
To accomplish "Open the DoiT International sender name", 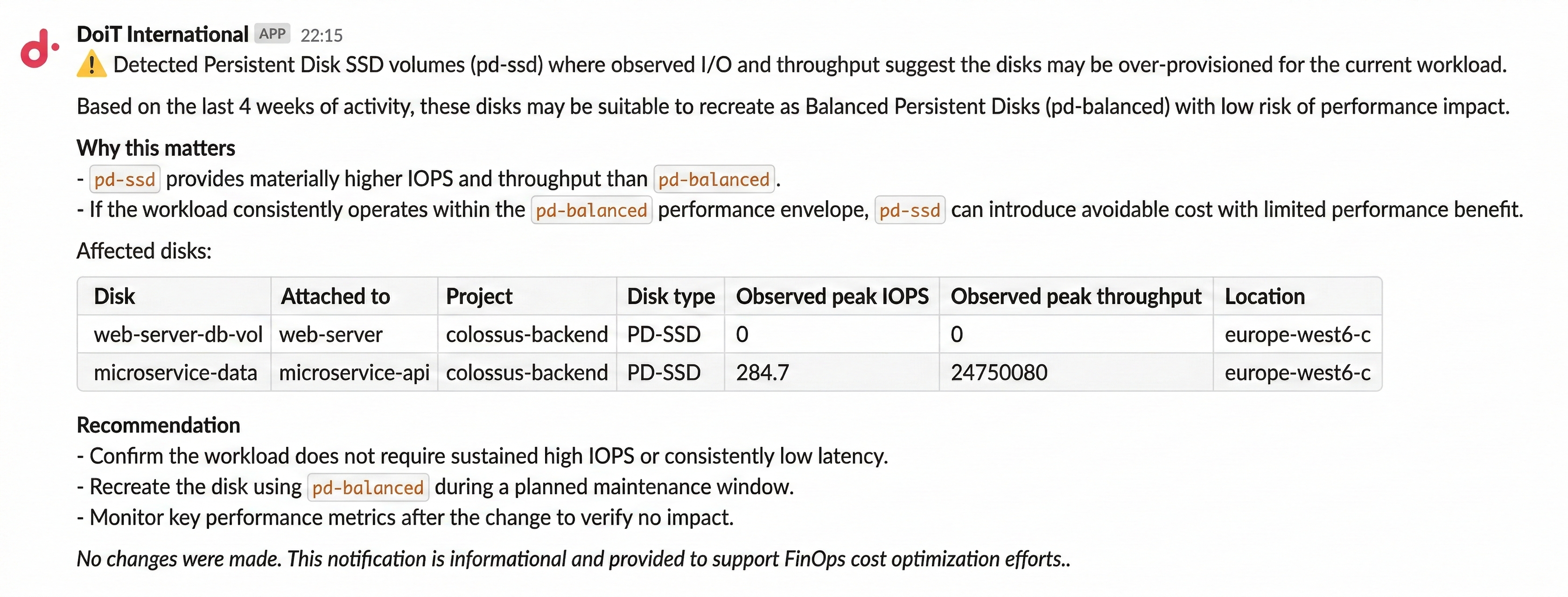I will (162, 35).
